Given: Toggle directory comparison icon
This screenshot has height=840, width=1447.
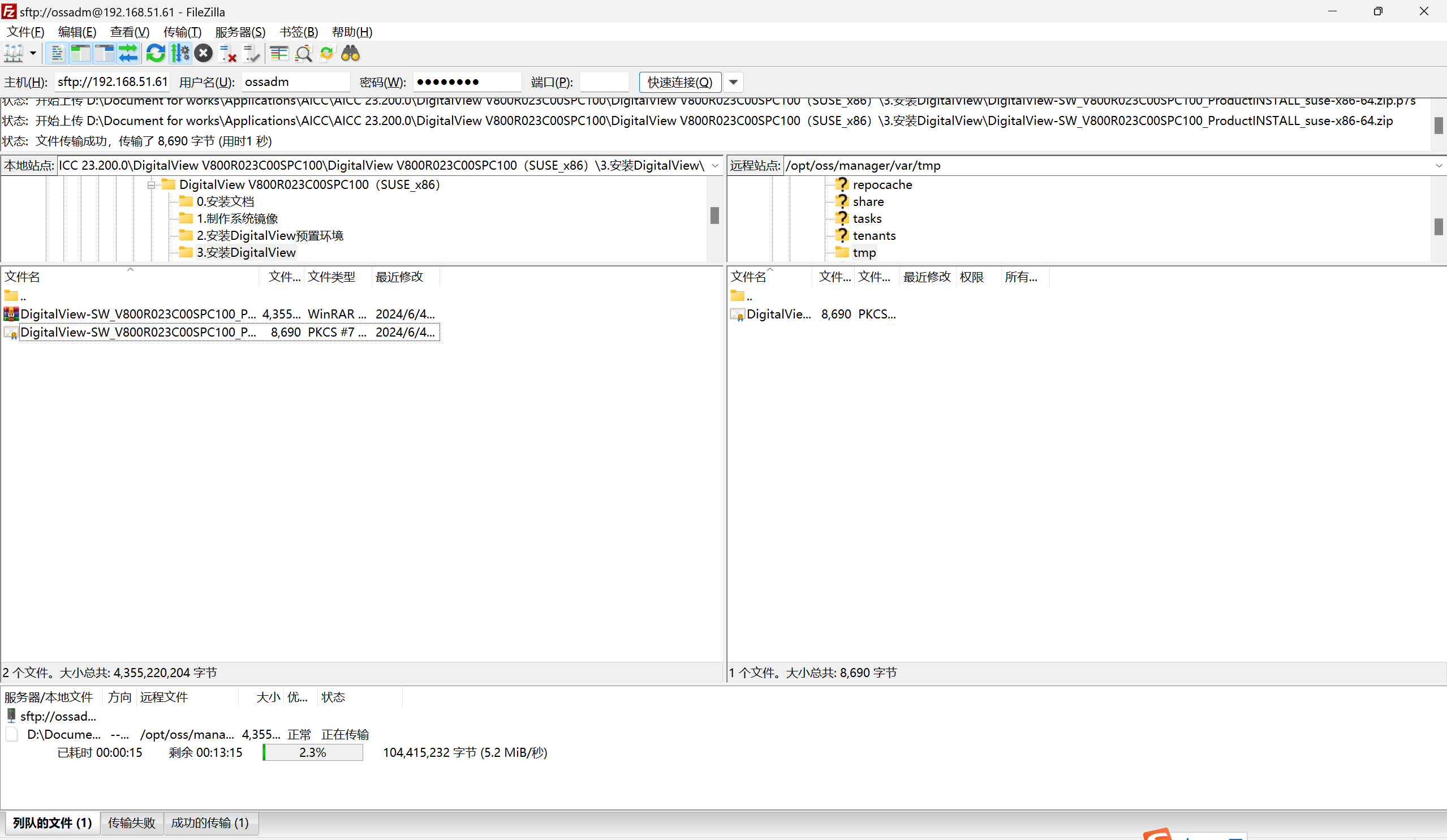Looking at the screenshot, I should click(303, 53).
